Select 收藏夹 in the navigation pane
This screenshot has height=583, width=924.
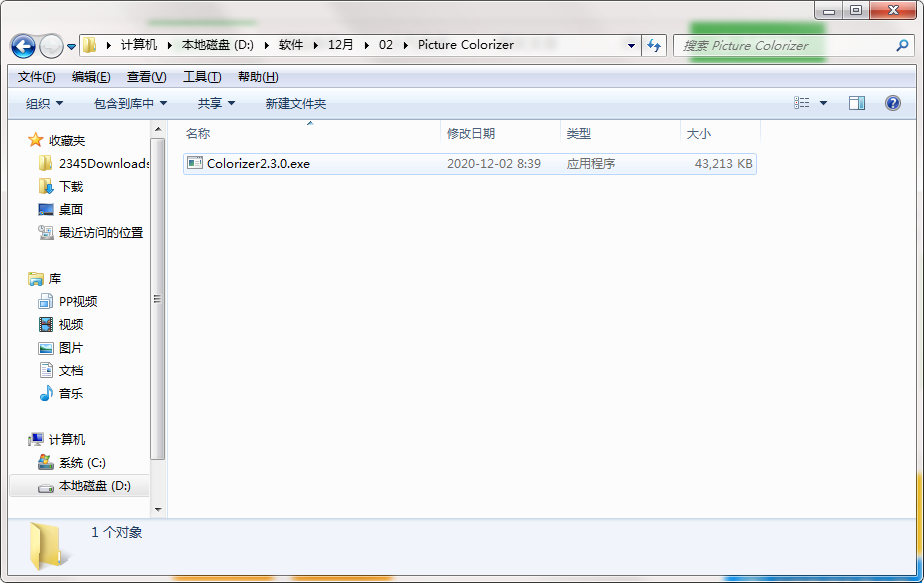pyautogui.click(x=67, y=141)
